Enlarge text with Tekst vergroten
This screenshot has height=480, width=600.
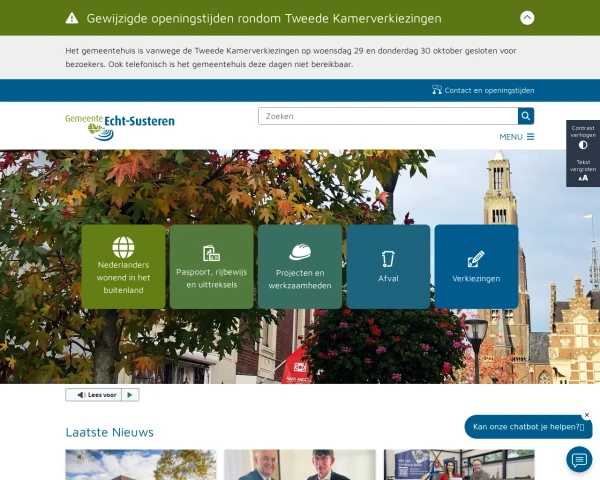coord(583,170)
